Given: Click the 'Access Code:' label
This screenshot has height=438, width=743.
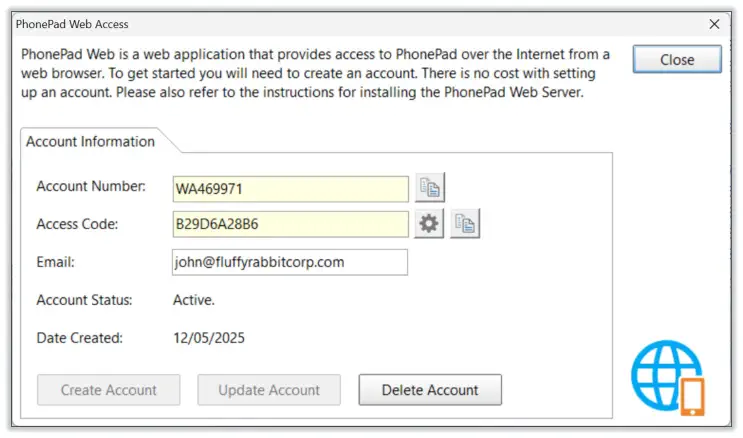Looking at the screenshot, I should click(77, 224).
